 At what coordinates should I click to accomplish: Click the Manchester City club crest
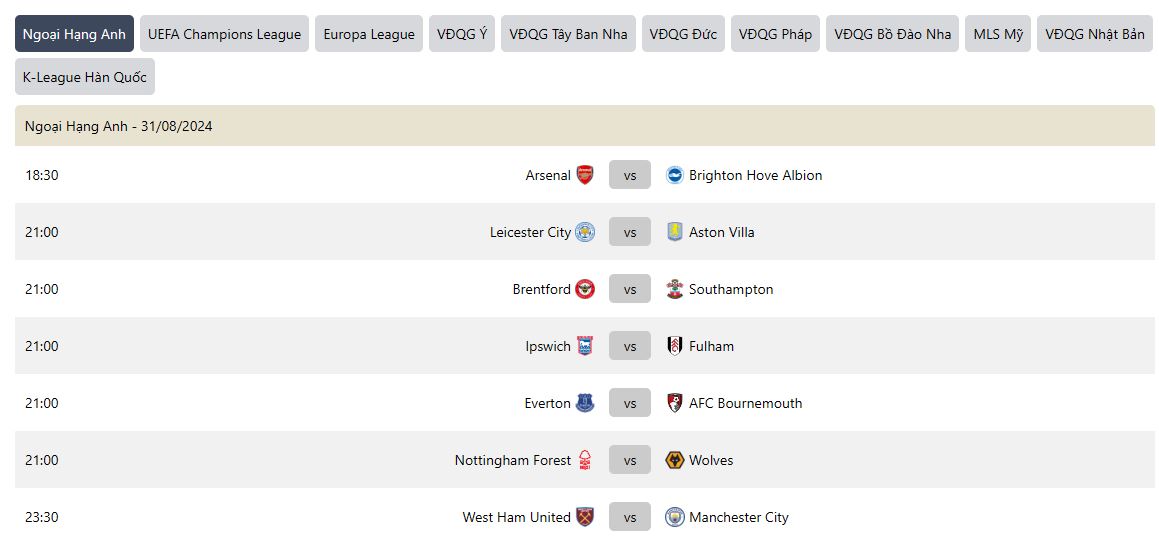675,517
